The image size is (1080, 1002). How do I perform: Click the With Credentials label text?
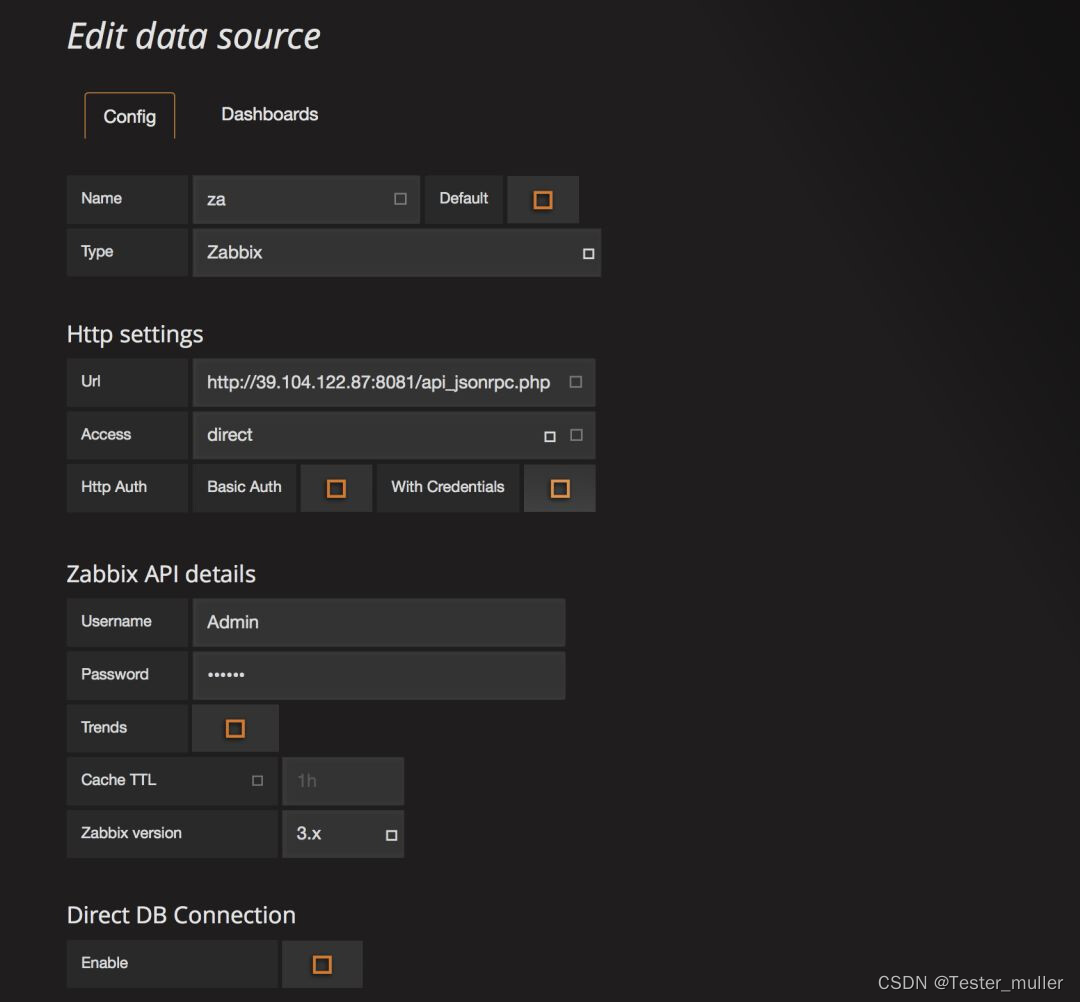click(448, 487)
